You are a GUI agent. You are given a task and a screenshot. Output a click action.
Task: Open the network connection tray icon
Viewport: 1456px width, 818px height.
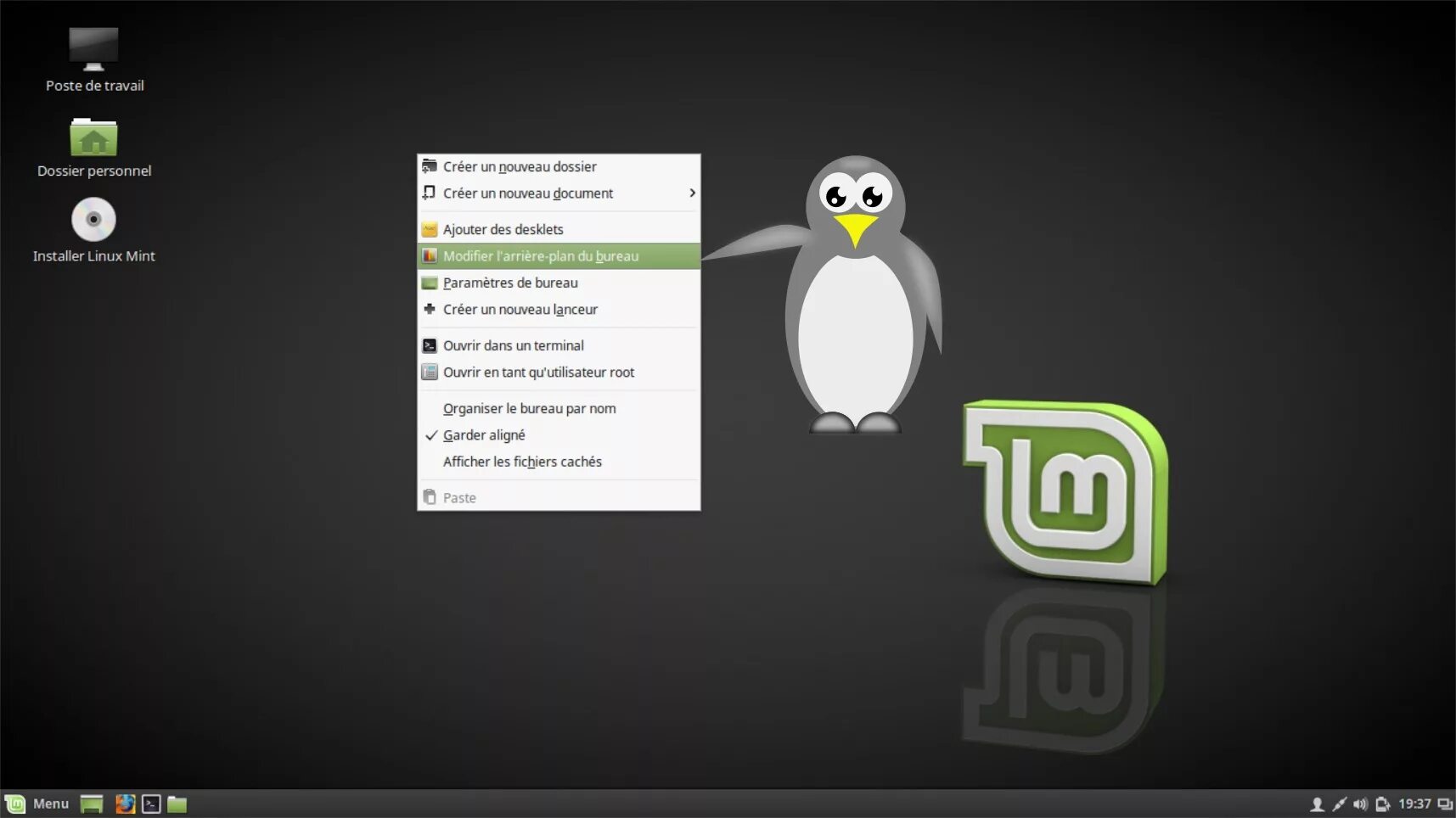pos(1339,804)
